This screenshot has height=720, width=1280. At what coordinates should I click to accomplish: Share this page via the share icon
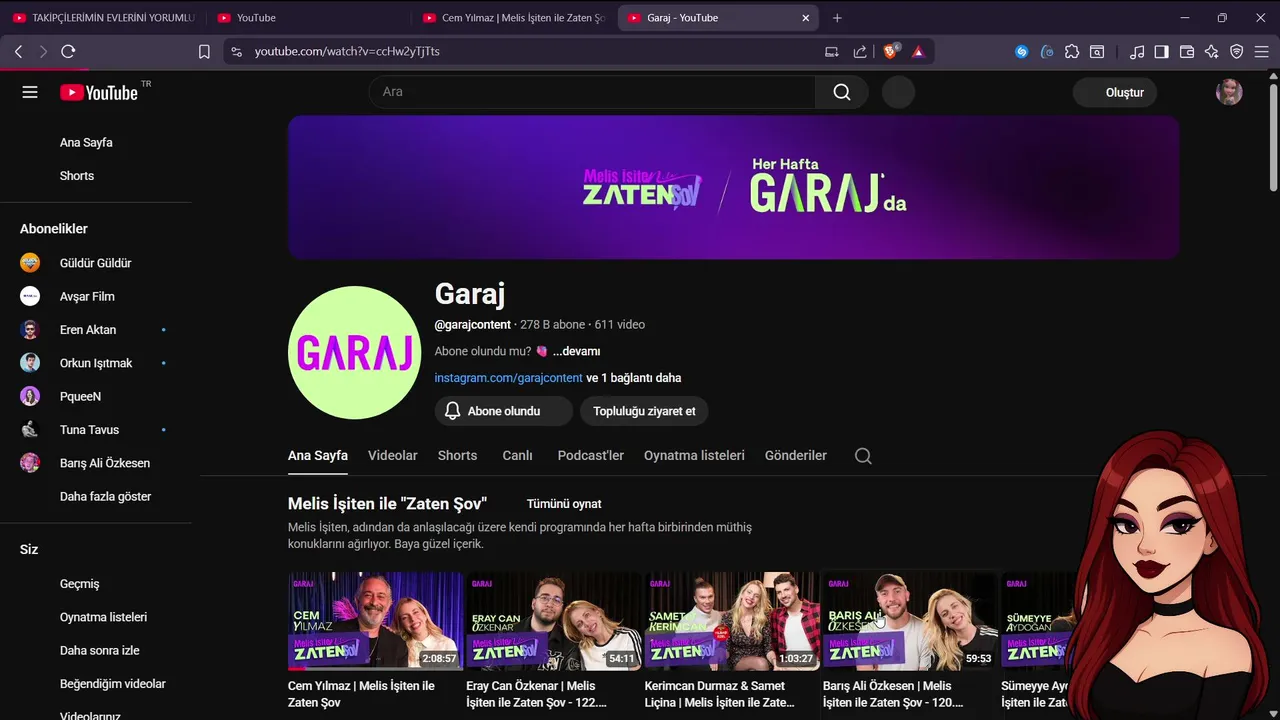point(860,51)
